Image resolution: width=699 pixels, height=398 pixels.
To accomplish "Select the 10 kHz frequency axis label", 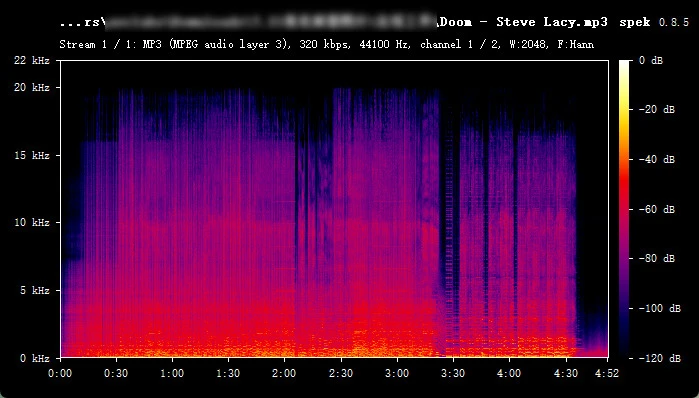I will (x=32, y=222).
